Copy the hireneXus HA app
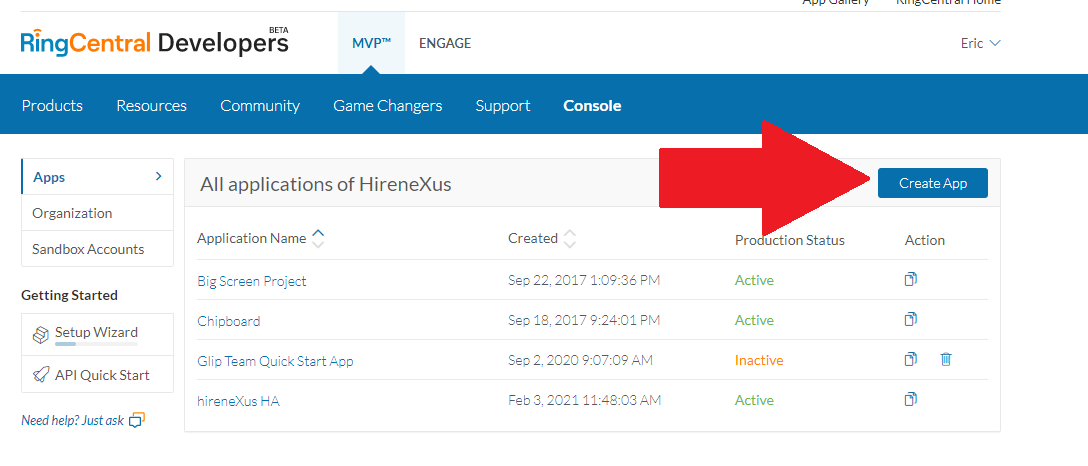Viewport: 1088px width, 466px height. (911, 399)
